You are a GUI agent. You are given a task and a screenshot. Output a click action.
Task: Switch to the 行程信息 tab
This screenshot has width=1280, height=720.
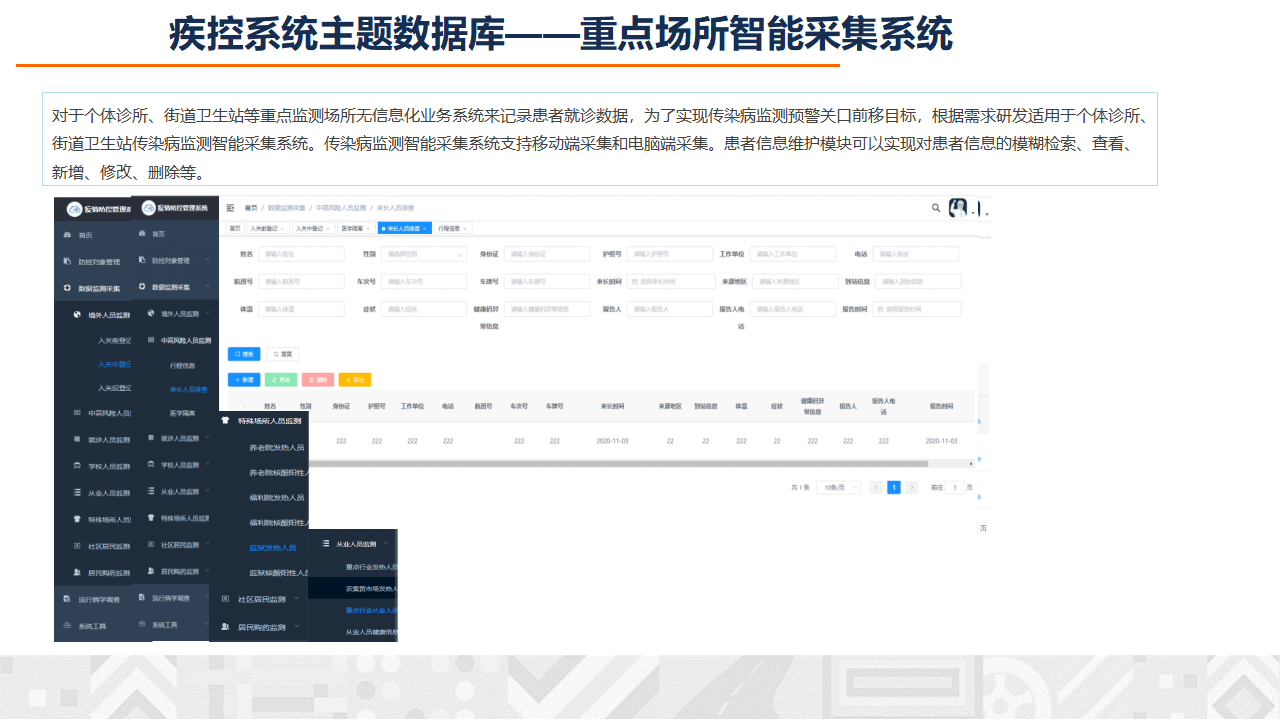(453, 228)
